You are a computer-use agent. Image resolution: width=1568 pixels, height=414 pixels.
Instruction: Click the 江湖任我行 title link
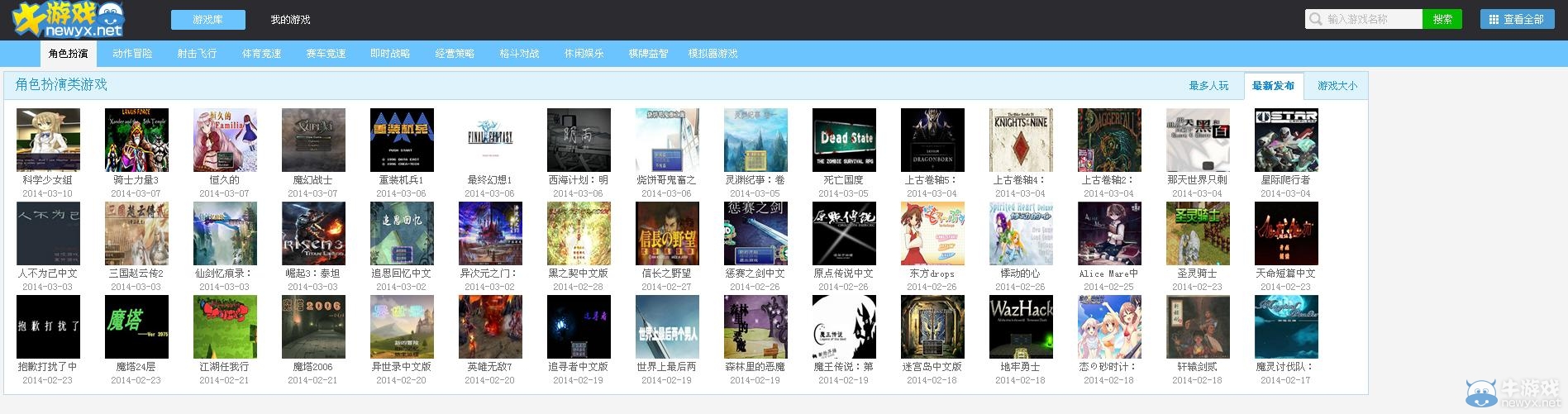pyautogui.click(x=225, y=366)
